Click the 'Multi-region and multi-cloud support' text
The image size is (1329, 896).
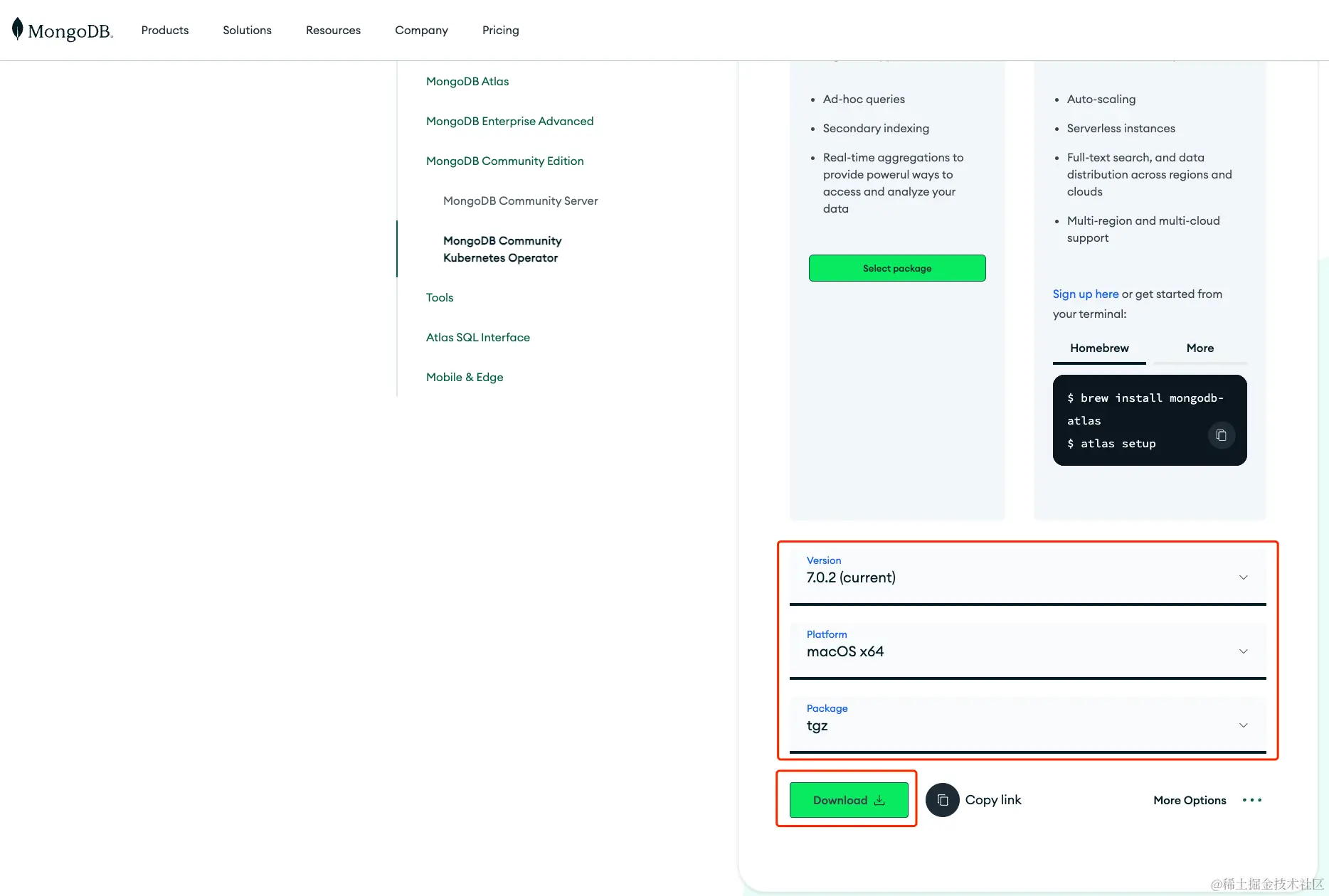(x=1143, y=229)
